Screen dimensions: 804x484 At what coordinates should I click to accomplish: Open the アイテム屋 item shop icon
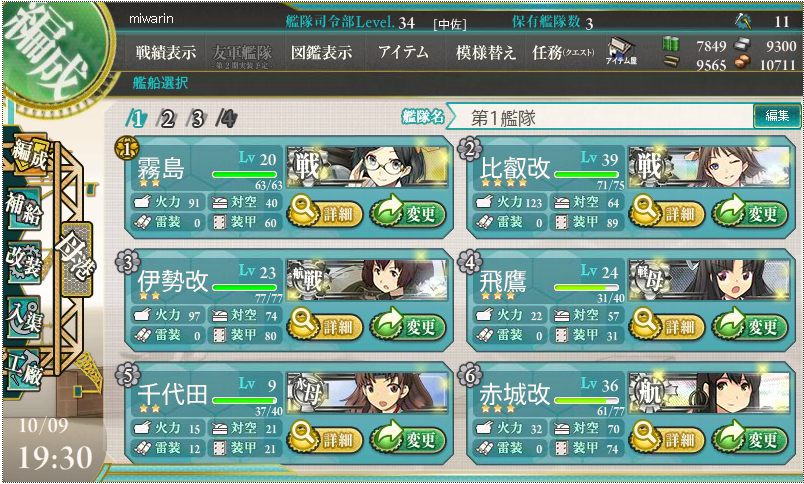click(x=621, y=52)
